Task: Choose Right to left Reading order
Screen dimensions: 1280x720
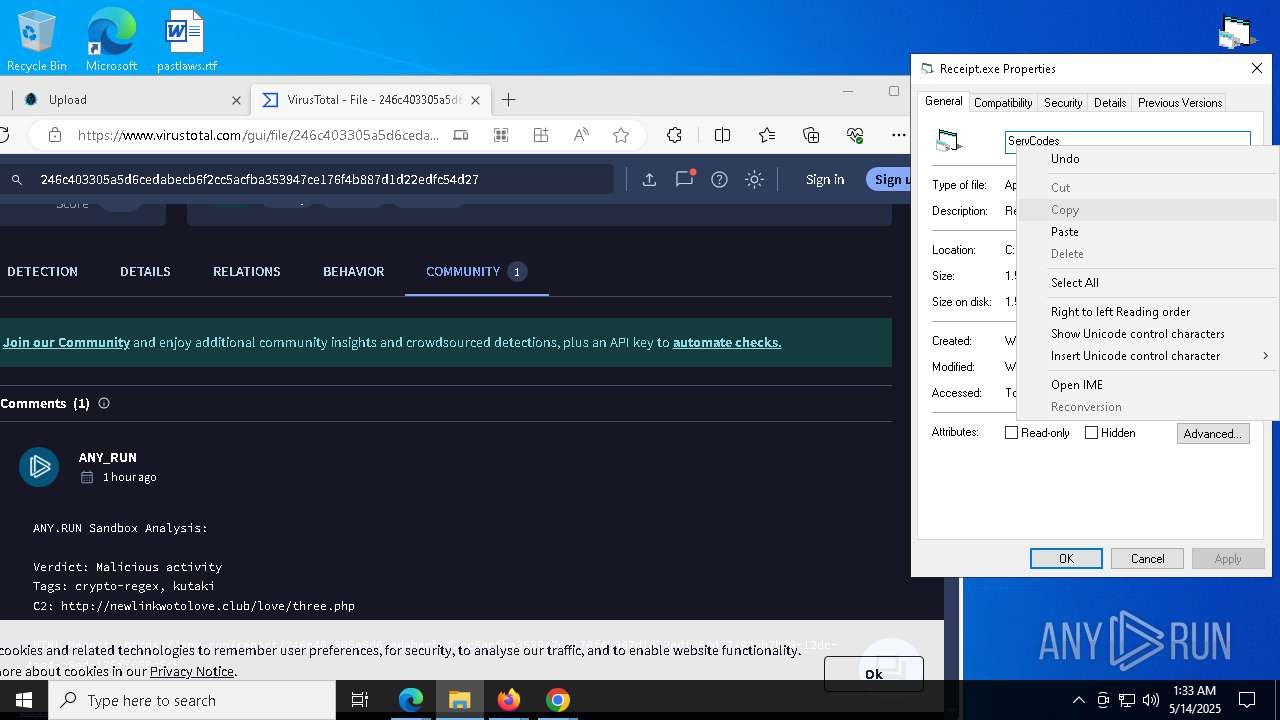Action: pyautogui.click(x=1147, y=312)
